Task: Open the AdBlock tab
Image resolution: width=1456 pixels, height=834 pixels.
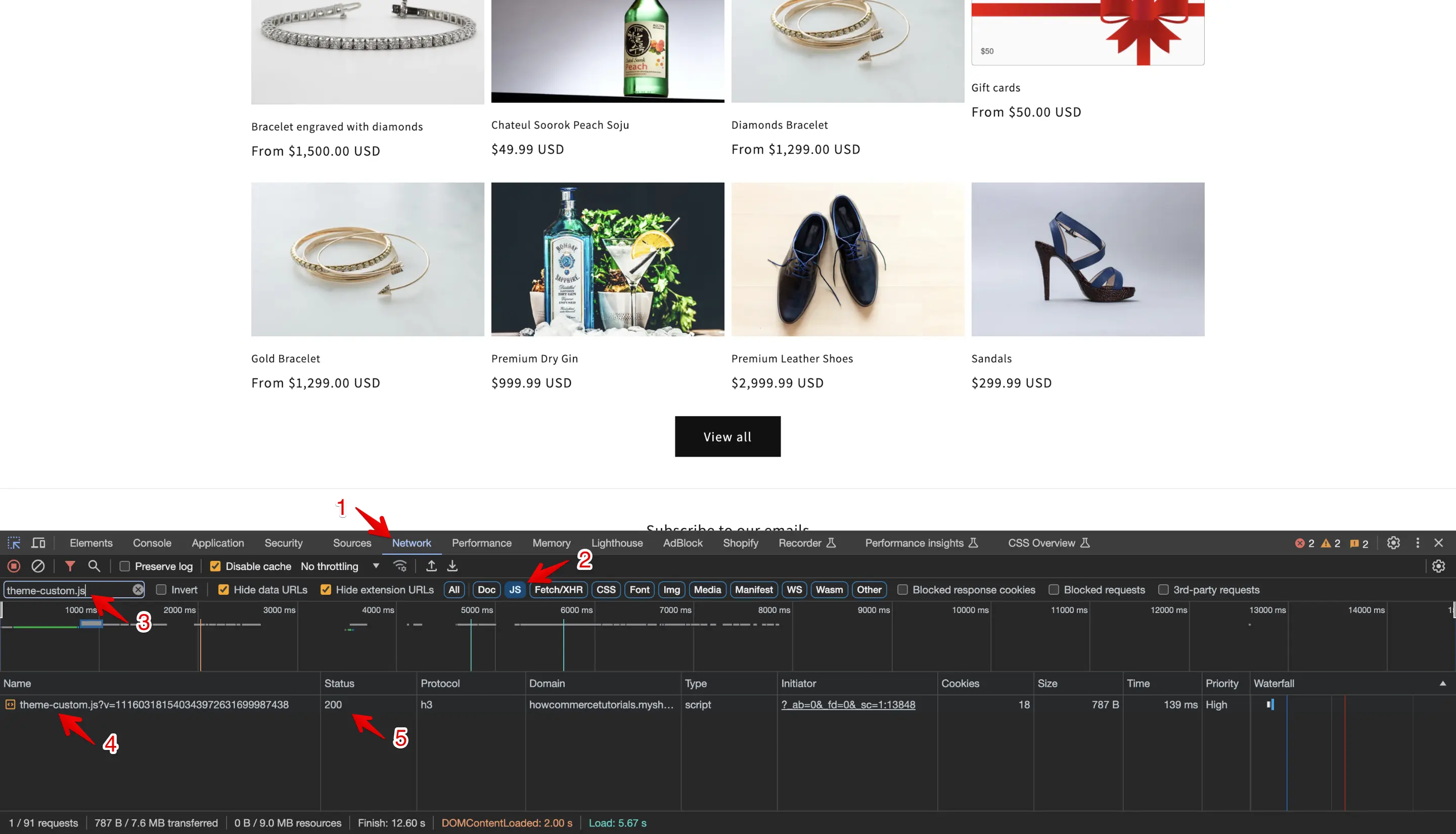Action: pos(682,543)
